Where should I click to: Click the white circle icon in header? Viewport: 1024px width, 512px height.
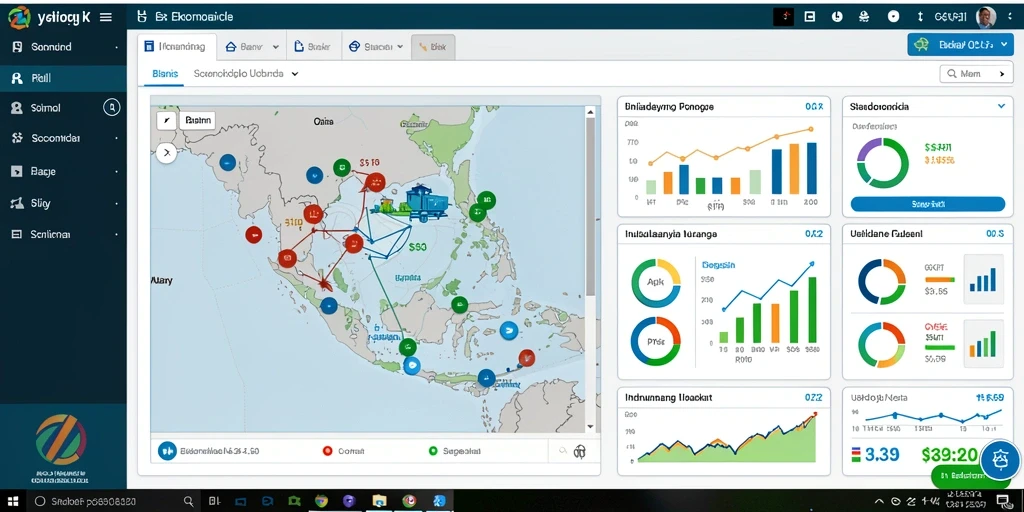(893, 17)
